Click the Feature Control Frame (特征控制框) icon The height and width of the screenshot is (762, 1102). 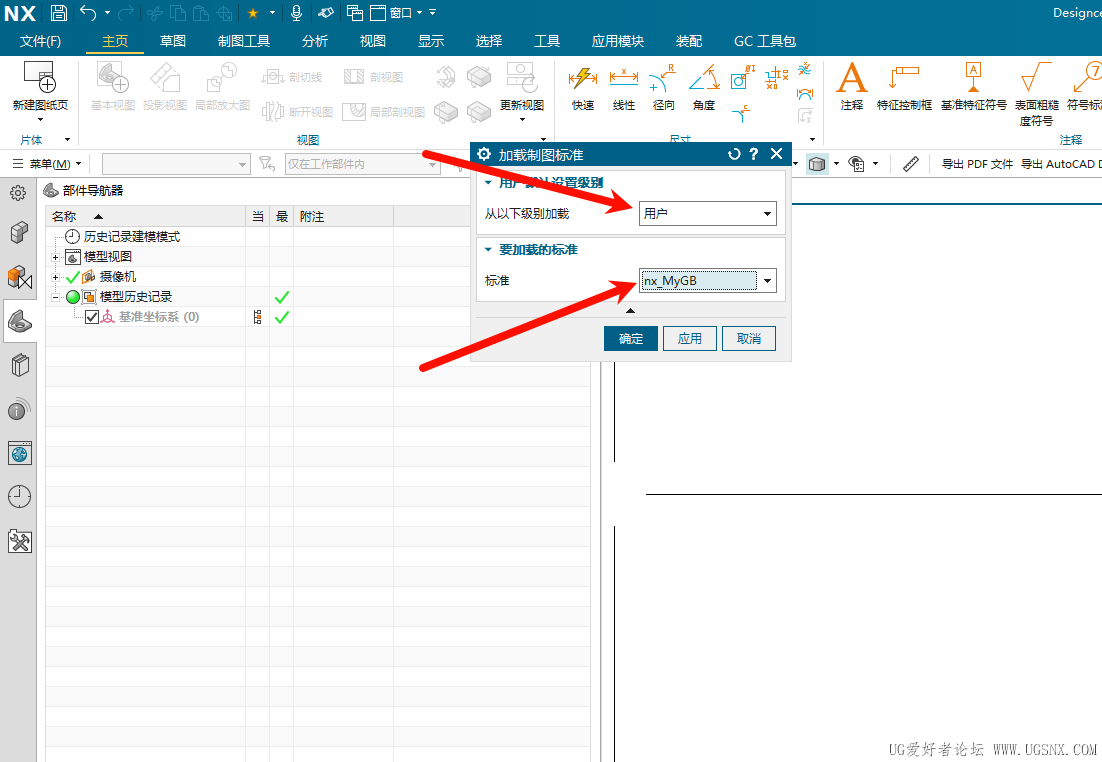tap(904, 77)
